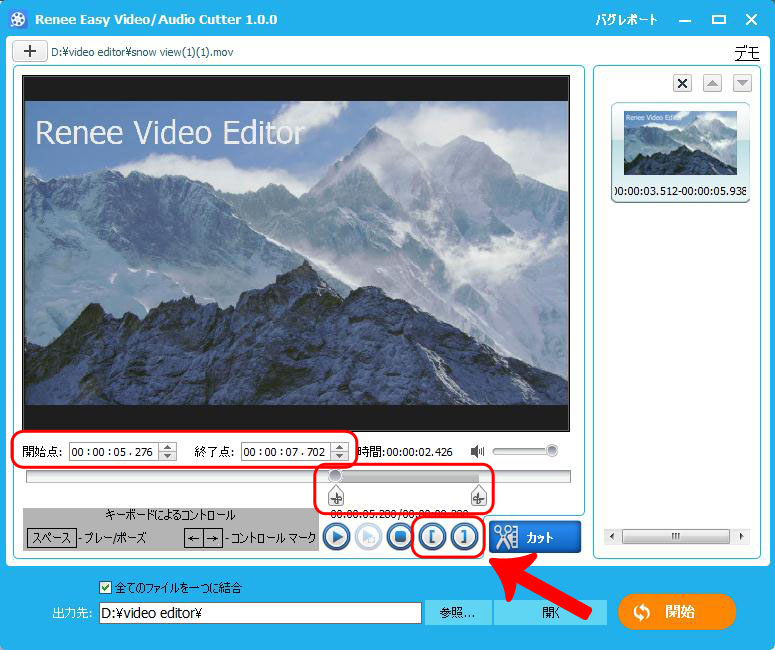Viewport: 775px width, 650px height.
Task: Open the バグレポート link
Action: 626,20
